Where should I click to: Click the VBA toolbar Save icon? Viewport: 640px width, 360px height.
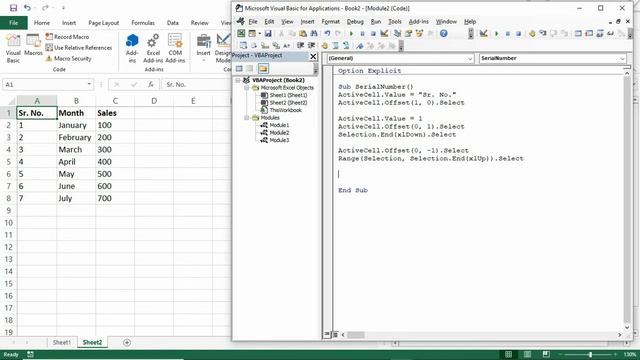pyautogui.click(x=268, y=33)
